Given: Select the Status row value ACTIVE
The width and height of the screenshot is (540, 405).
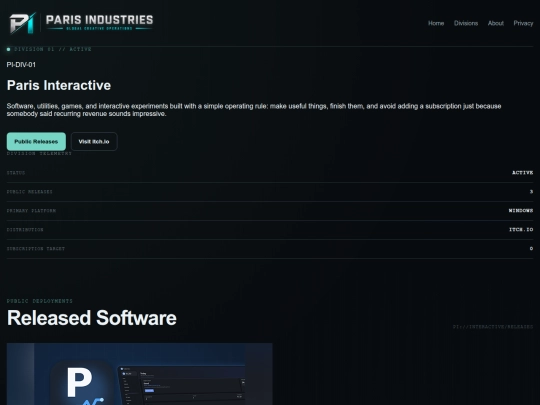Looking at the screenshot, I should coord(522,173).
